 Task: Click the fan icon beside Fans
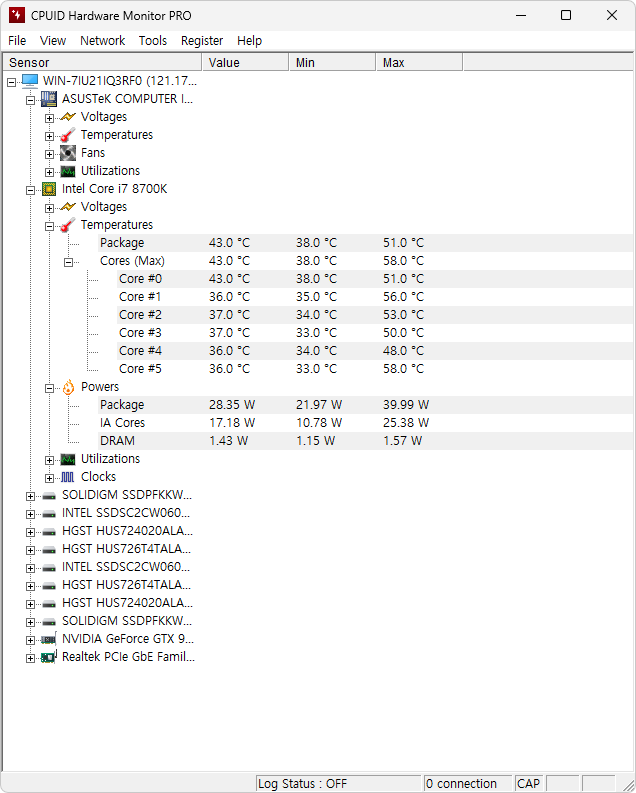coord(68,153)
